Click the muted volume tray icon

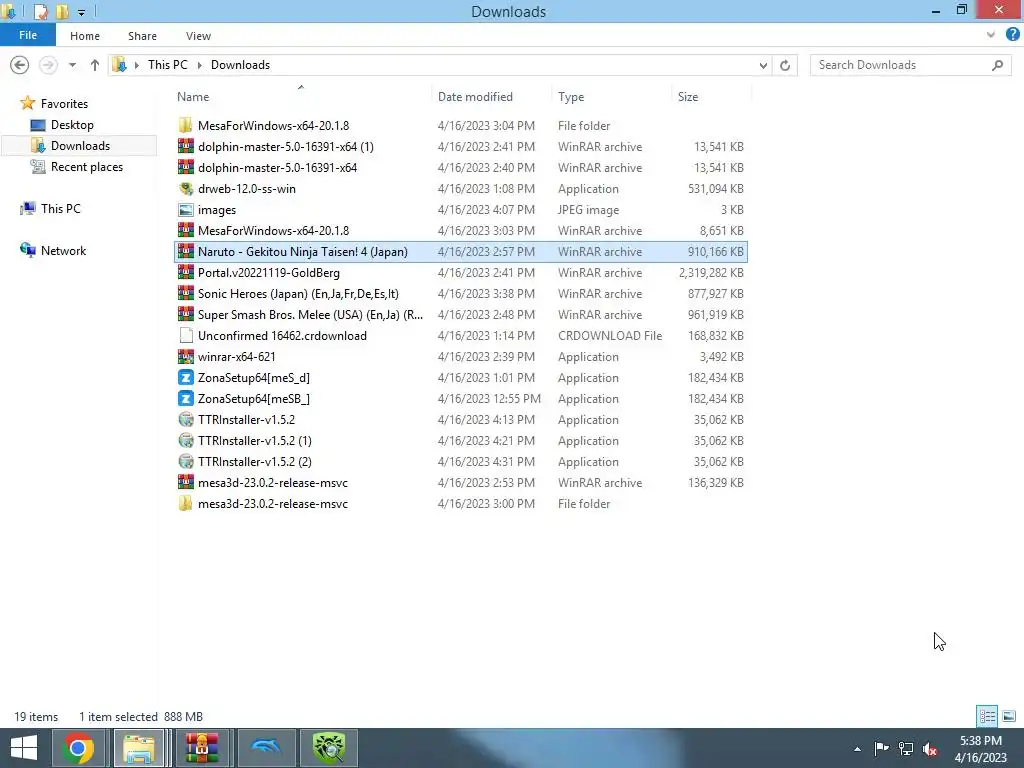click(x=930, y=749)
